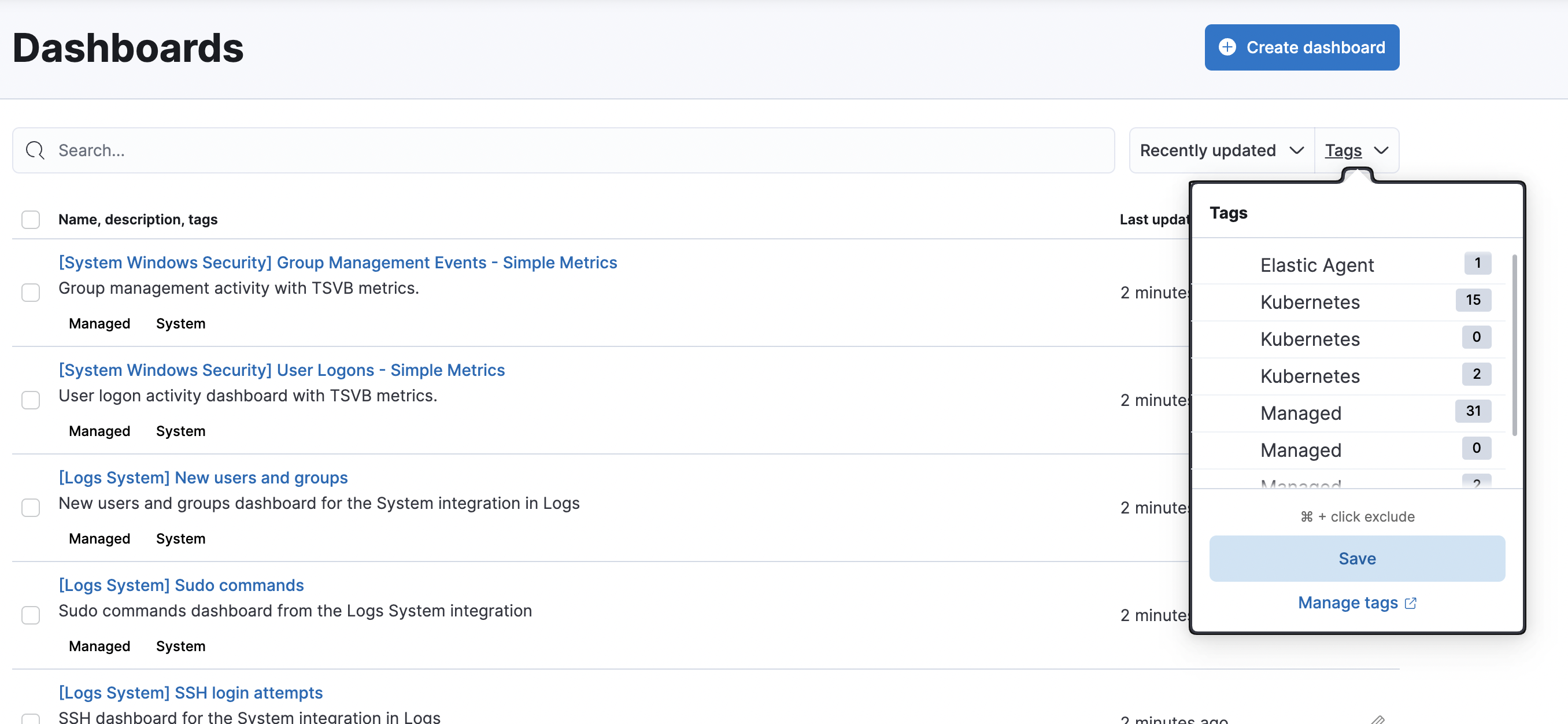Open the SSH login attempts dashboard
The height and width of the screenshot is (724, 1568).
191,692
